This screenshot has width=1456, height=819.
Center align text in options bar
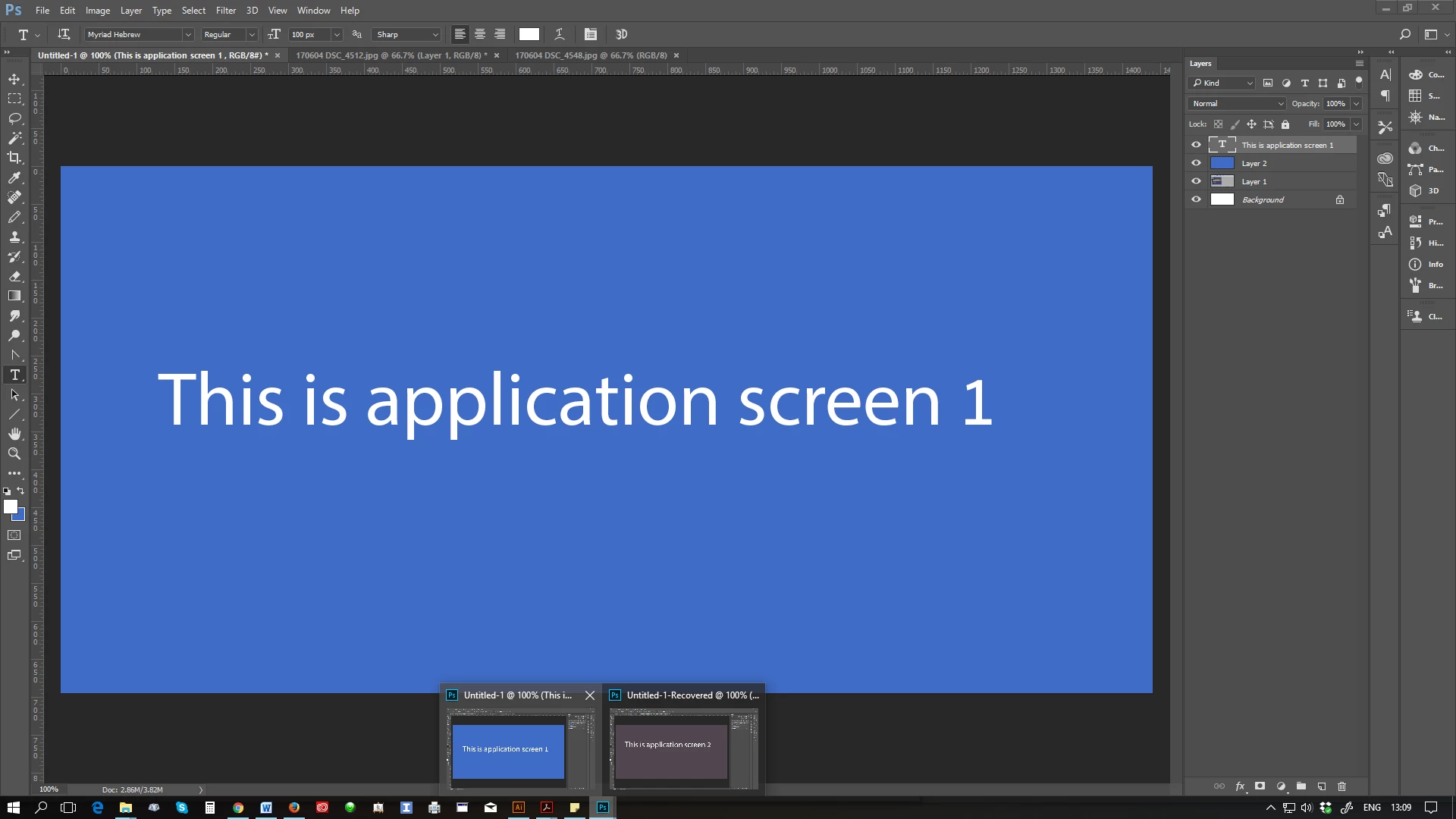[x=480, y=34]
